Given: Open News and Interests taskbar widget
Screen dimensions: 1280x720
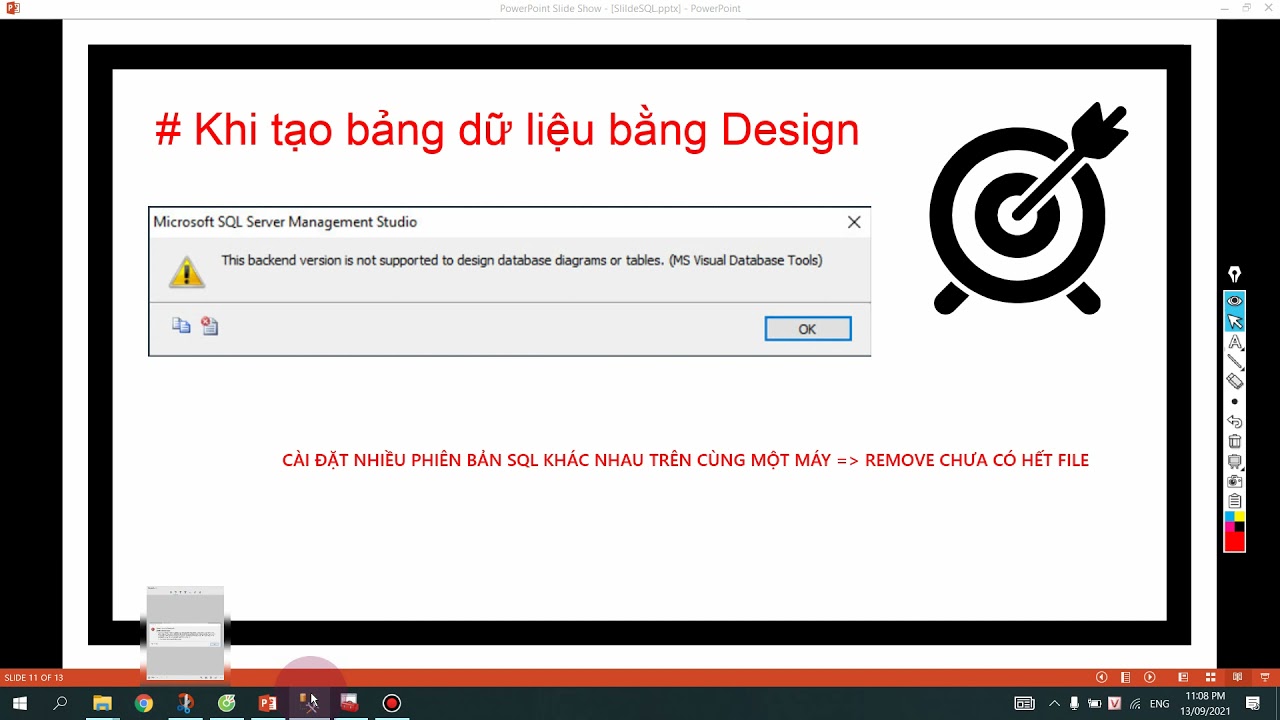Looking at the screenshot, I should (x=1024, y=703).
